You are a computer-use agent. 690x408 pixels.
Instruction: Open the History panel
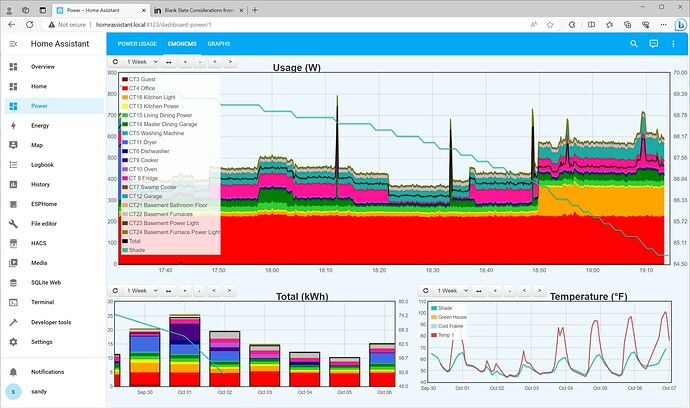54,184
